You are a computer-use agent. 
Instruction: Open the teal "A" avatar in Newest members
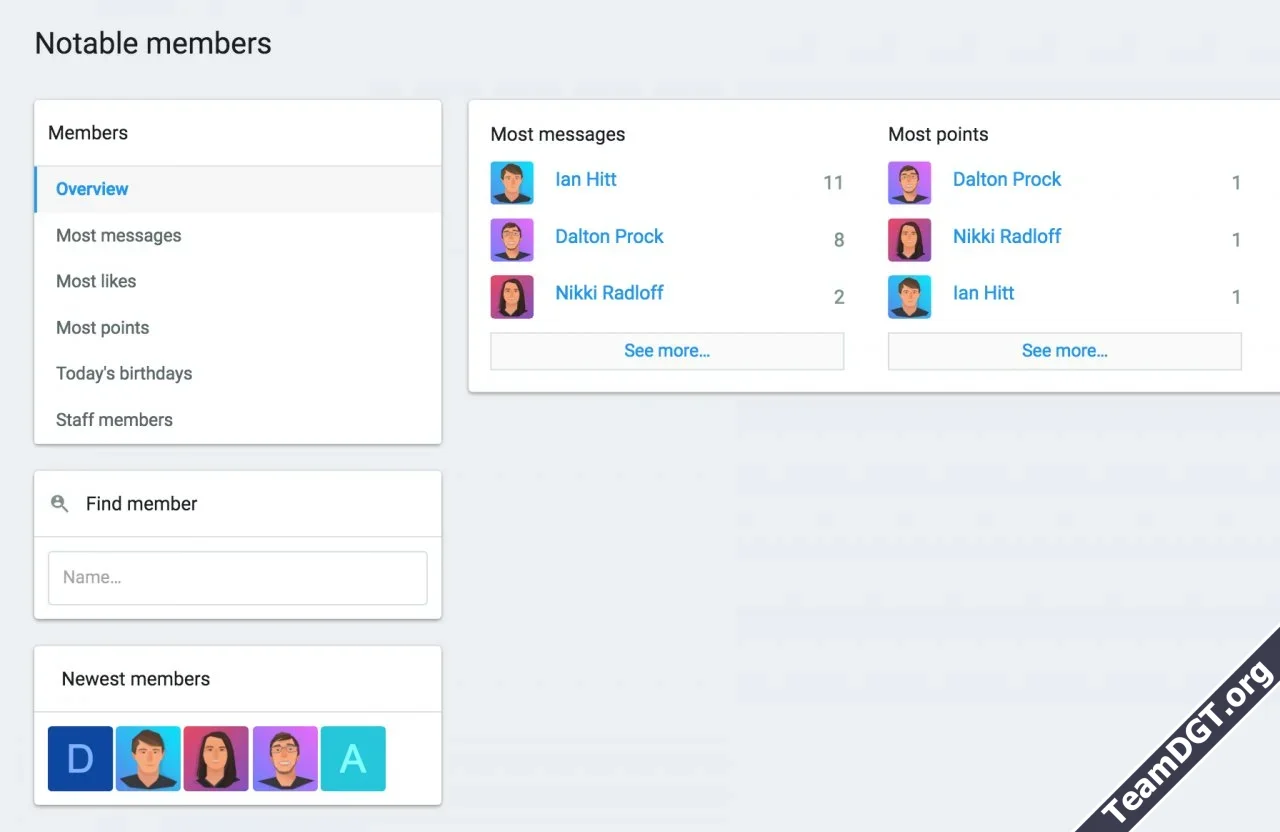tap(353, 759)
